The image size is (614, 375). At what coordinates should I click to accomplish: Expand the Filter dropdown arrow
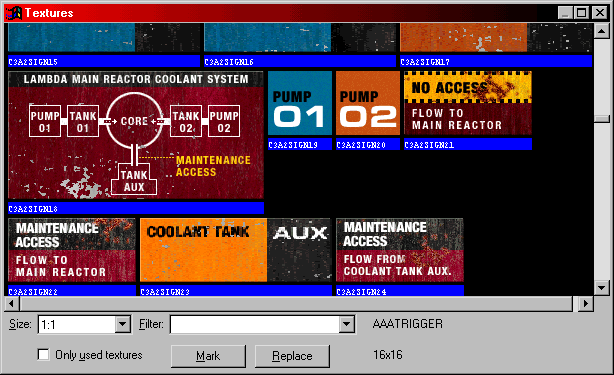point(347,325)
